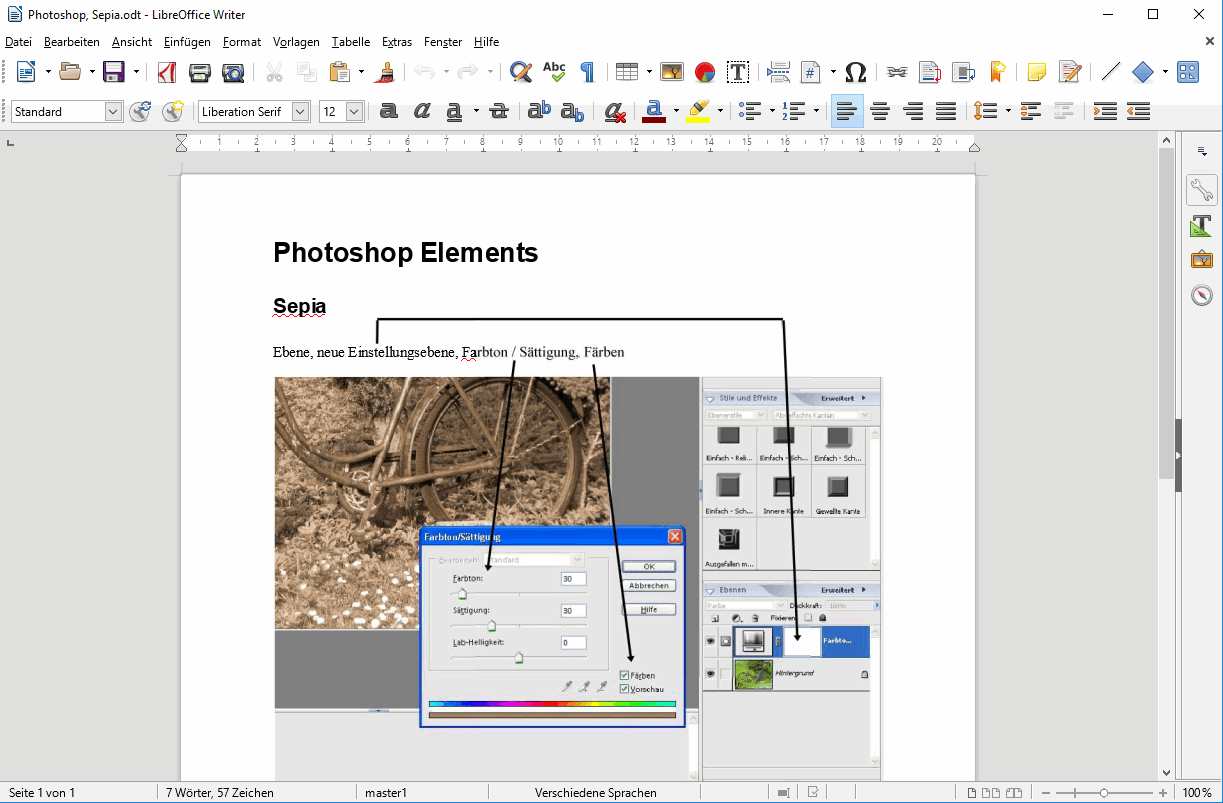
Task: Open the Datei menu
Action: click(18, 42)
